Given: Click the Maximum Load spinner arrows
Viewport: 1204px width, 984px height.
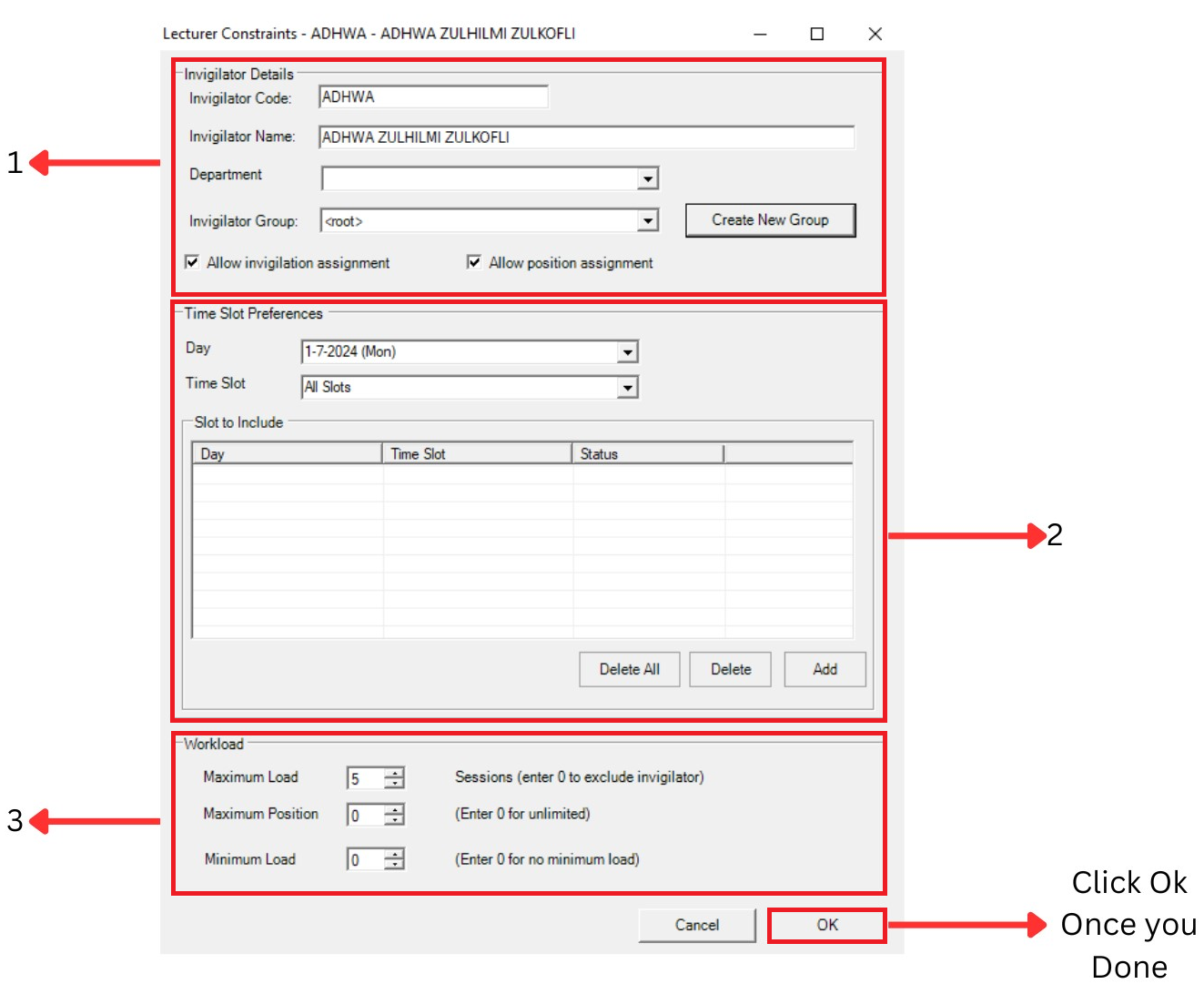Looking at the screenshot, I should point(394,778).
